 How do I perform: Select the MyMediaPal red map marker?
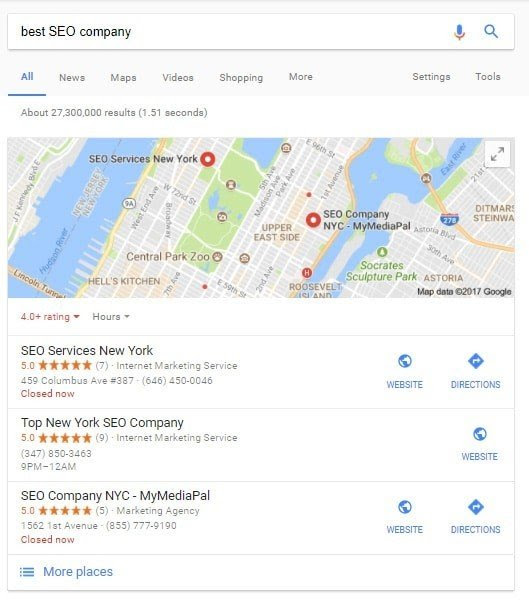(x=313, y=220)
